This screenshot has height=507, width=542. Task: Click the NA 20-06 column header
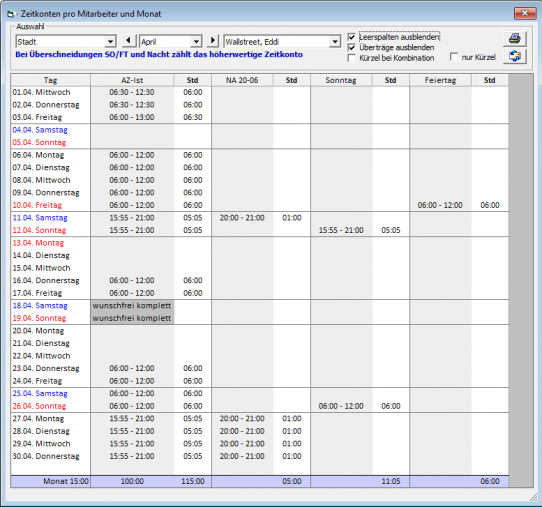242,80
